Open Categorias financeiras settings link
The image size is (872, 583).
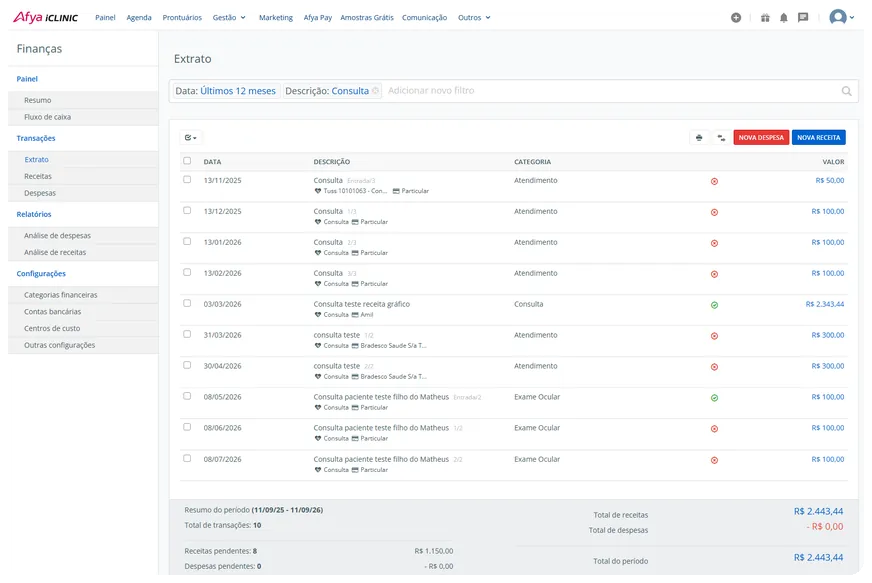click(x=61, y=295)
